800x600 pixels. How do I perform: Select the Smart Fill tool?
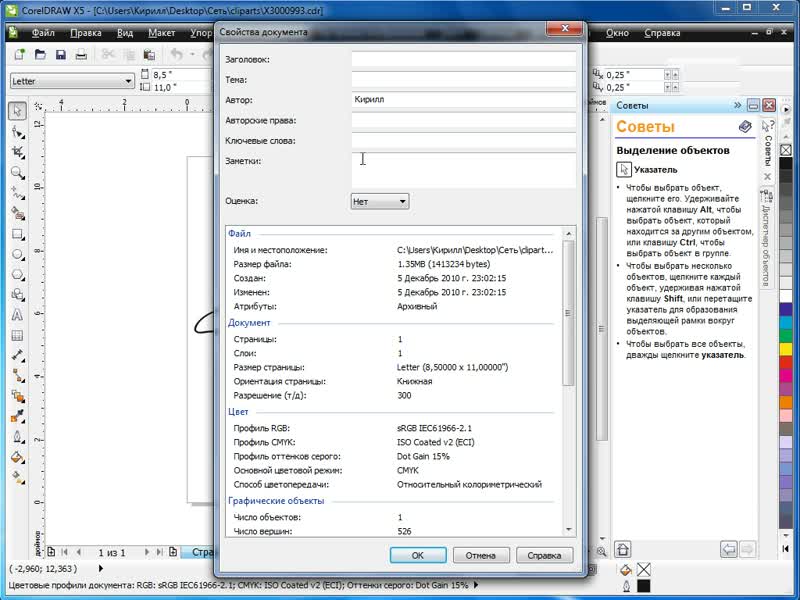[17, 213]
